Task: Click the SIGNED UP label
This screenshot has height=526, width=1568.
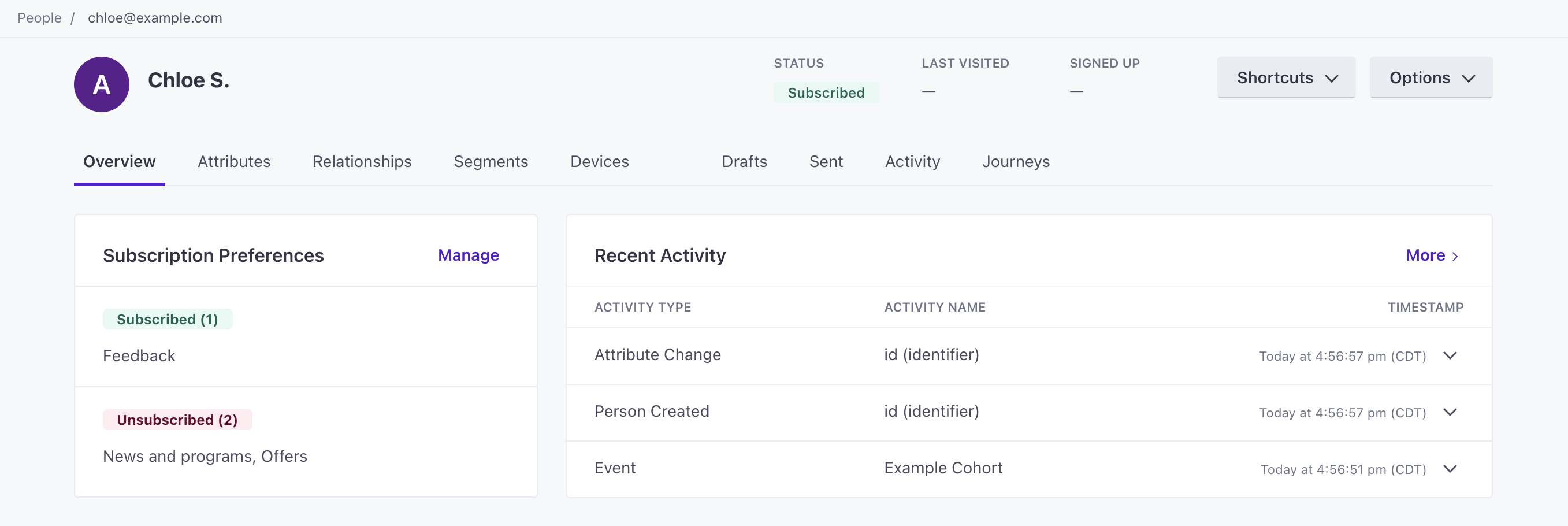Action: pyautogui.click(x=1105, y=64)
